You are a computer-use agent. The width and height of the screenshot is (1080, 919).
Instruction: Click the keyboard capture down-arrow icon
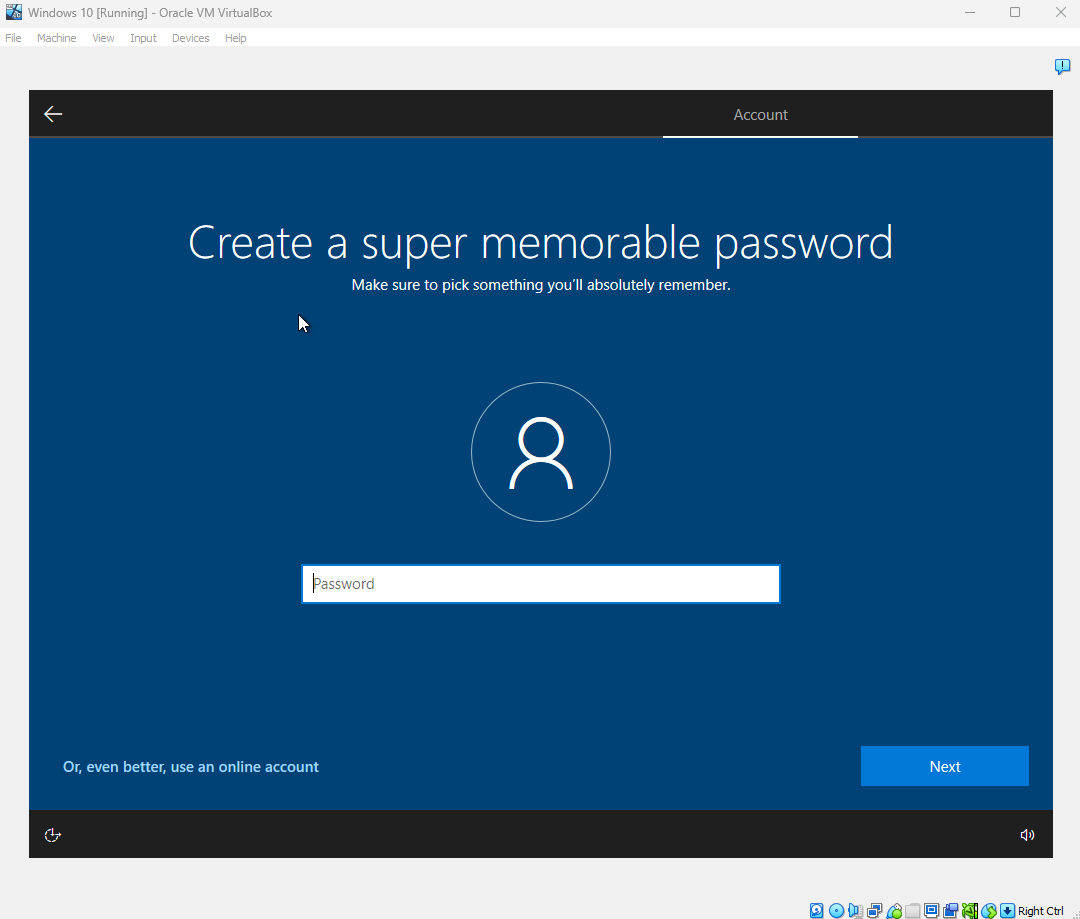[x=1008, y=911]
